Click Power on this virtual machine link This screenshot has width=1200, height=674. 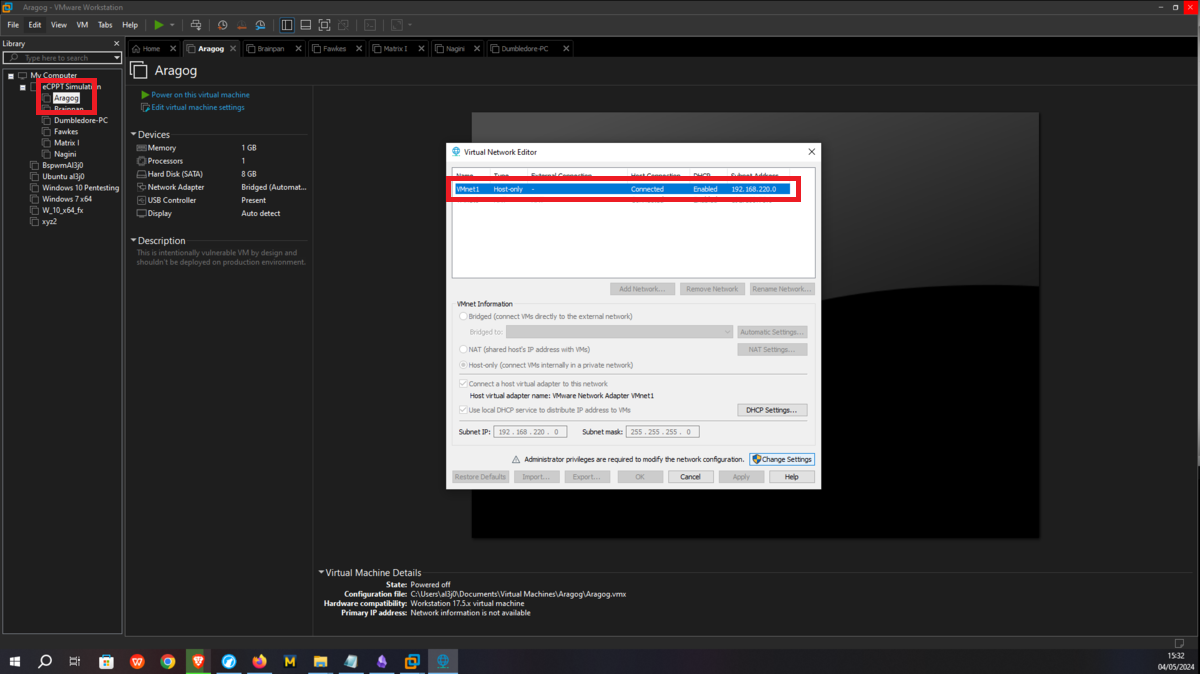(200, 95)
